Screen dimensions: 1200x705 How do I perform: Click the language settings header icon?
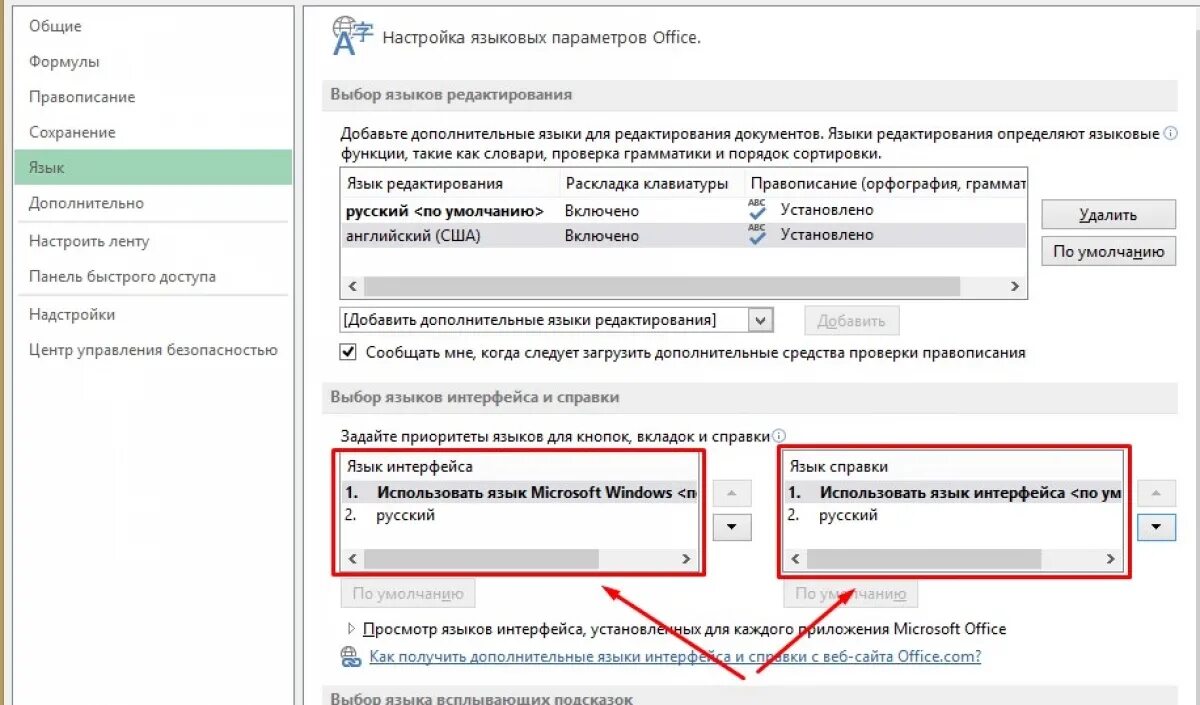click(353, 35)
